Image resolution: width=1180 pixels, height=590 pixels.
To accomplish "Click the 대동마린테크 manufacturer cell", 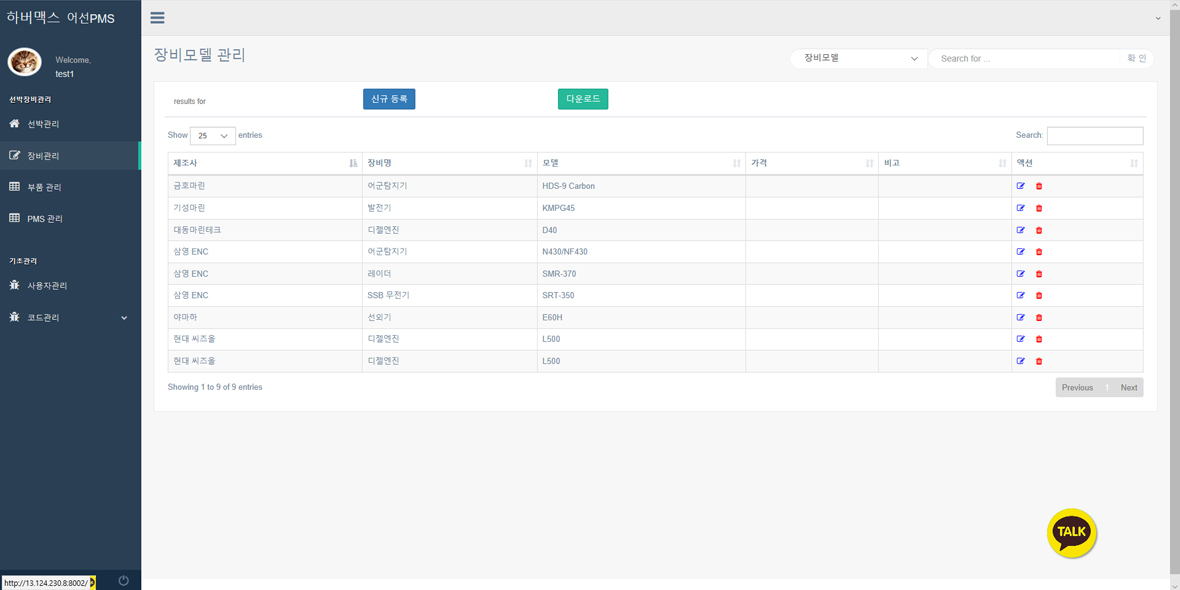I will tap(265, 230).
